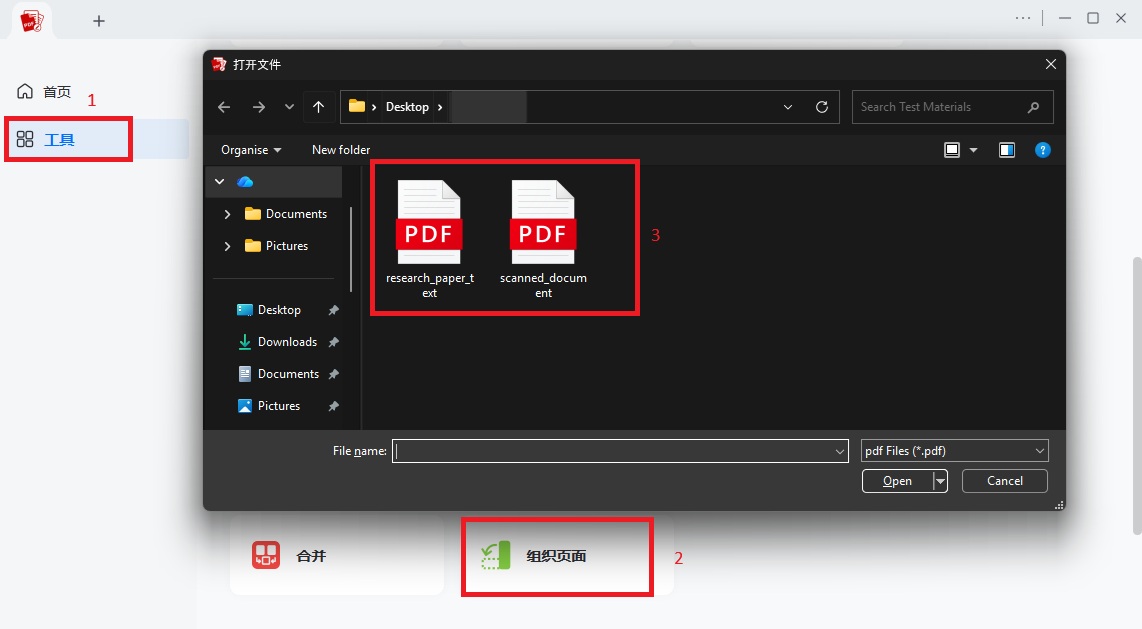
Task: Select research_paper_text PDF file
Action: point(430,240)
